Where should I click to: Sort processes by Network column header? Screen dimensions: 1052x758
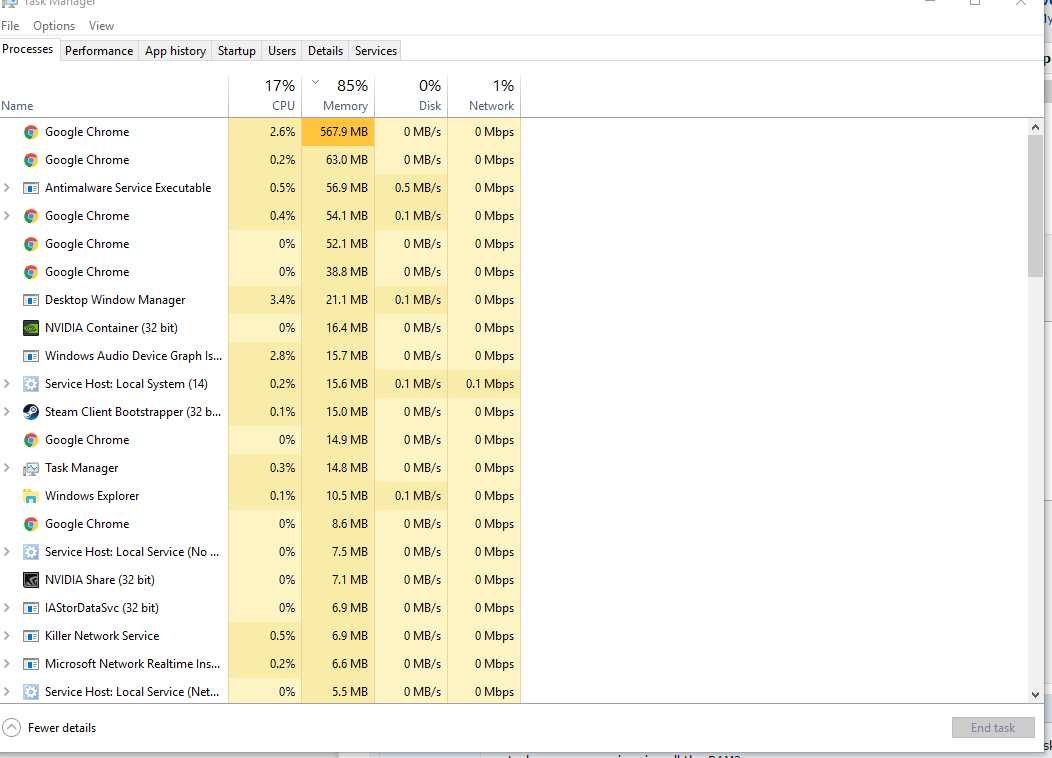point(484,97)
